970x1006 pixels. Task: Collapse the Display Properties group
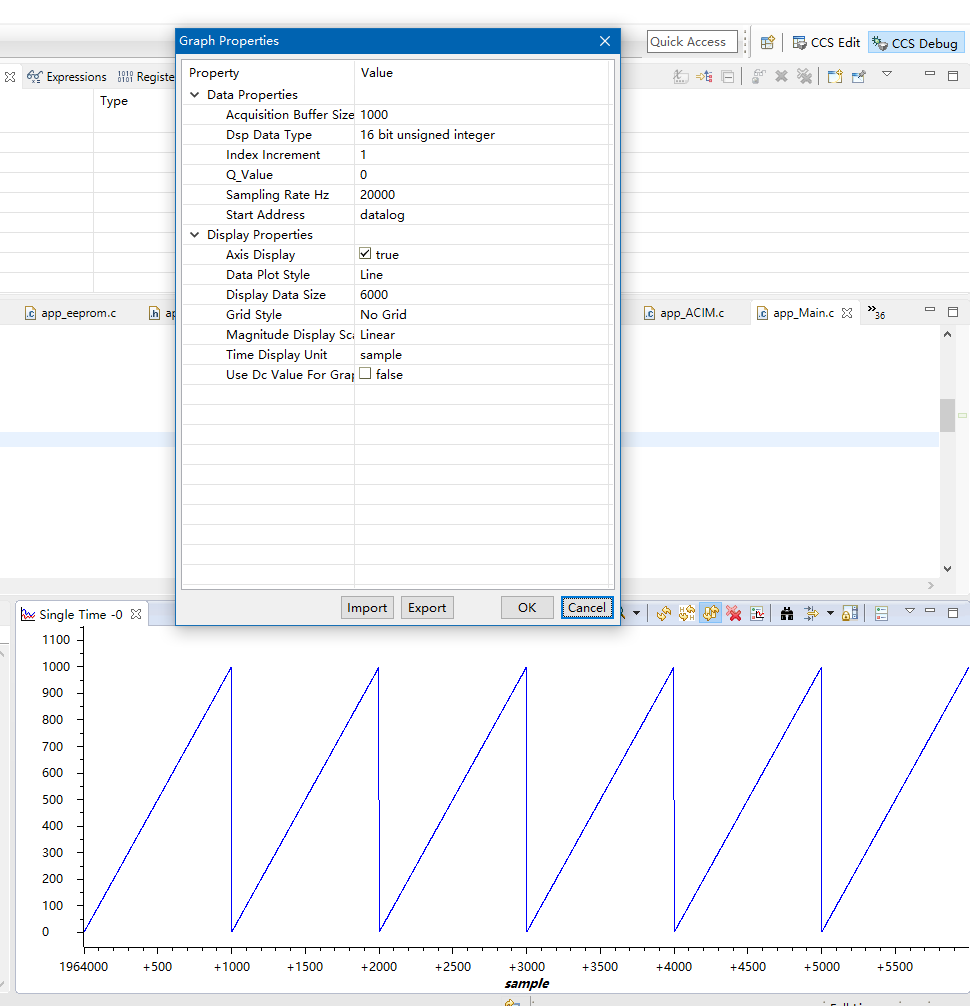[194, 235]
